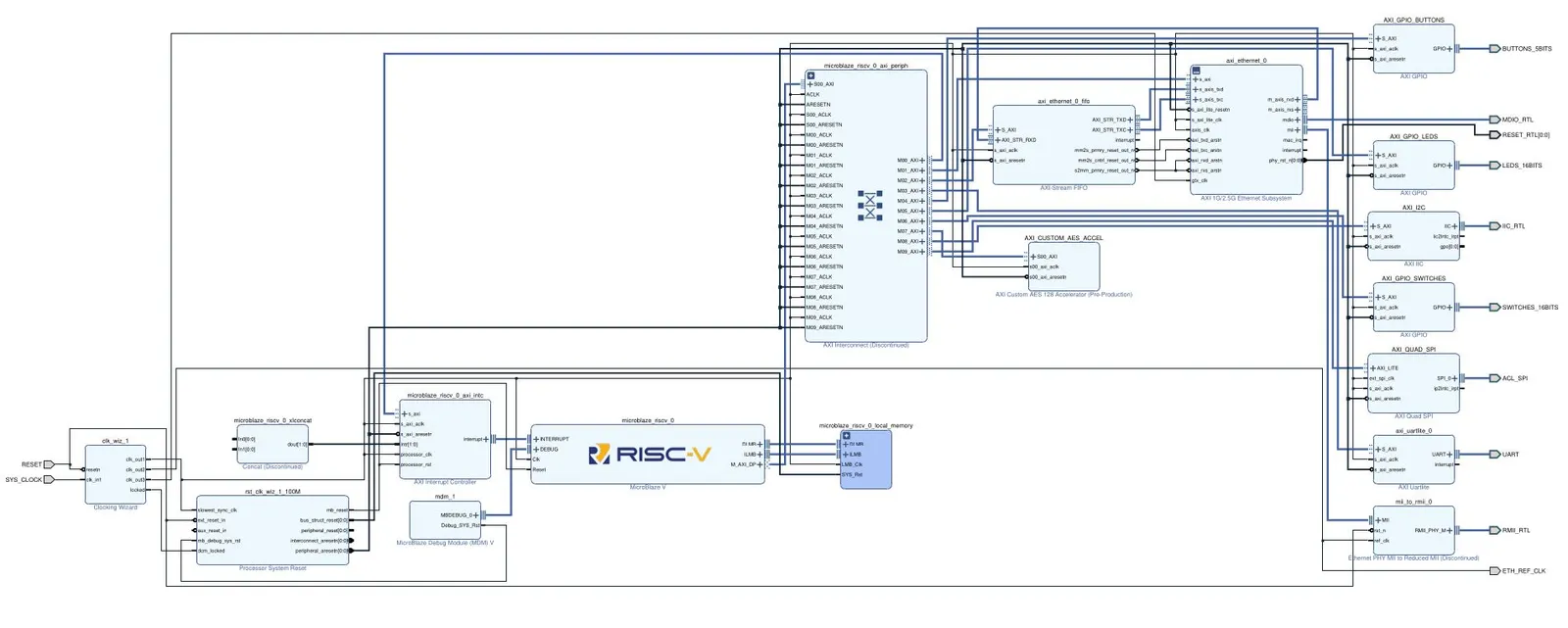The width and height of the screenshot is (1568, 628).
Task: Click the crossbar icon inside AXI Interconnect block
Action: click(870, 206)
